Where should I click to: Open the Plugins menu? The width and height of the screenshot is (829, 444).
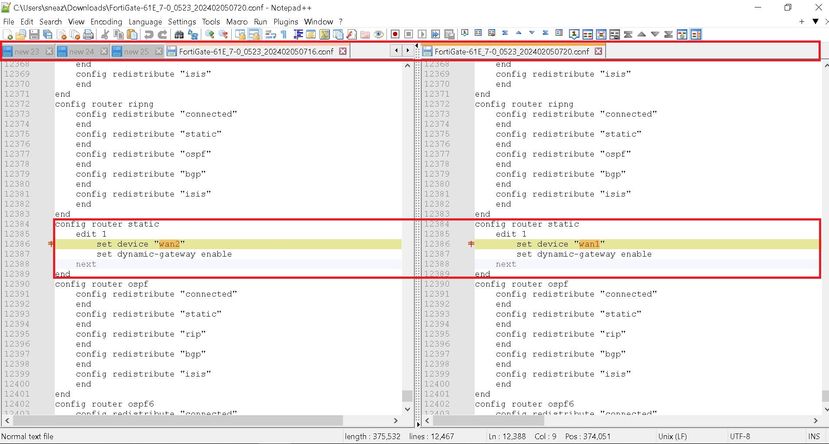tap(285, 22)
